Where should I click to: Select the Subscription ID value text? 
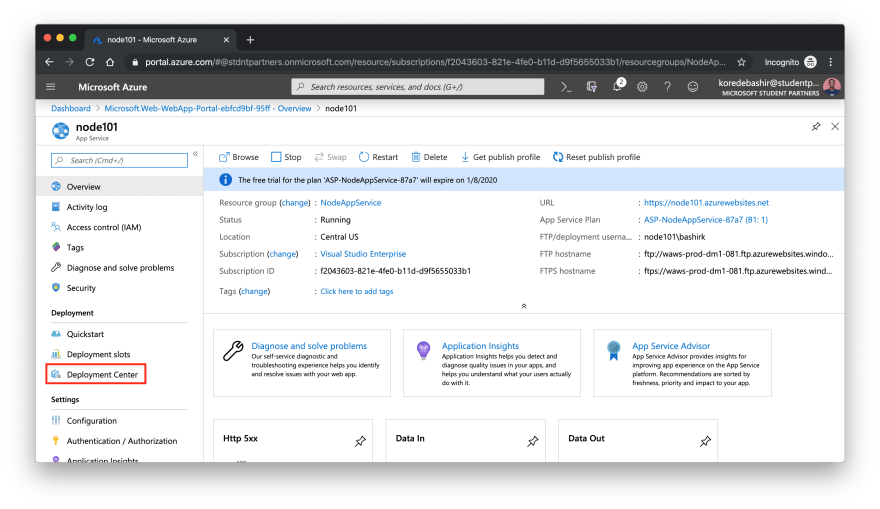tap(396, 271)
